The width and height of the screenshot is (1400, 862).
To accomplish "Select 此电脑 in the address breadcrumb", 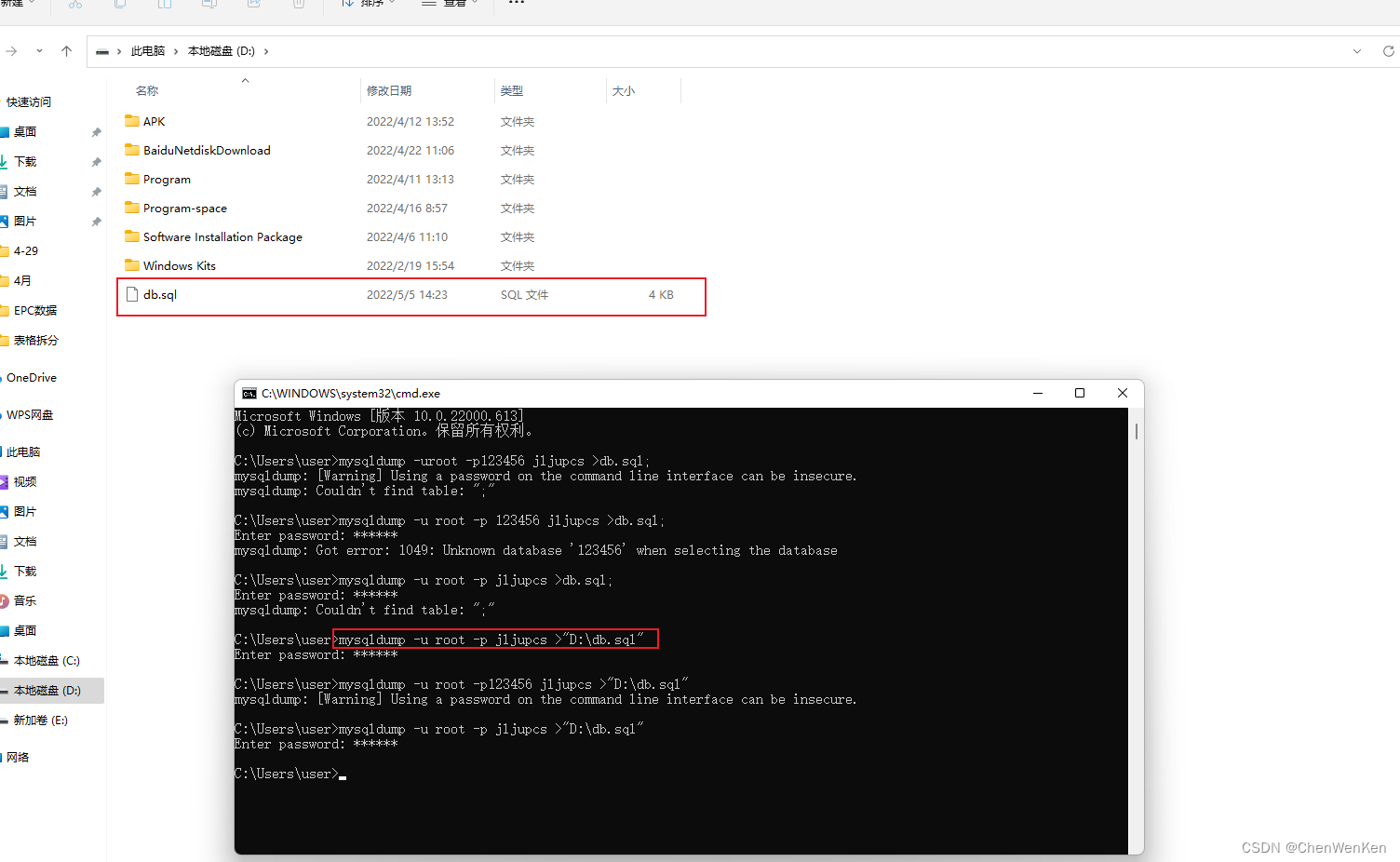I will (148, 51).
